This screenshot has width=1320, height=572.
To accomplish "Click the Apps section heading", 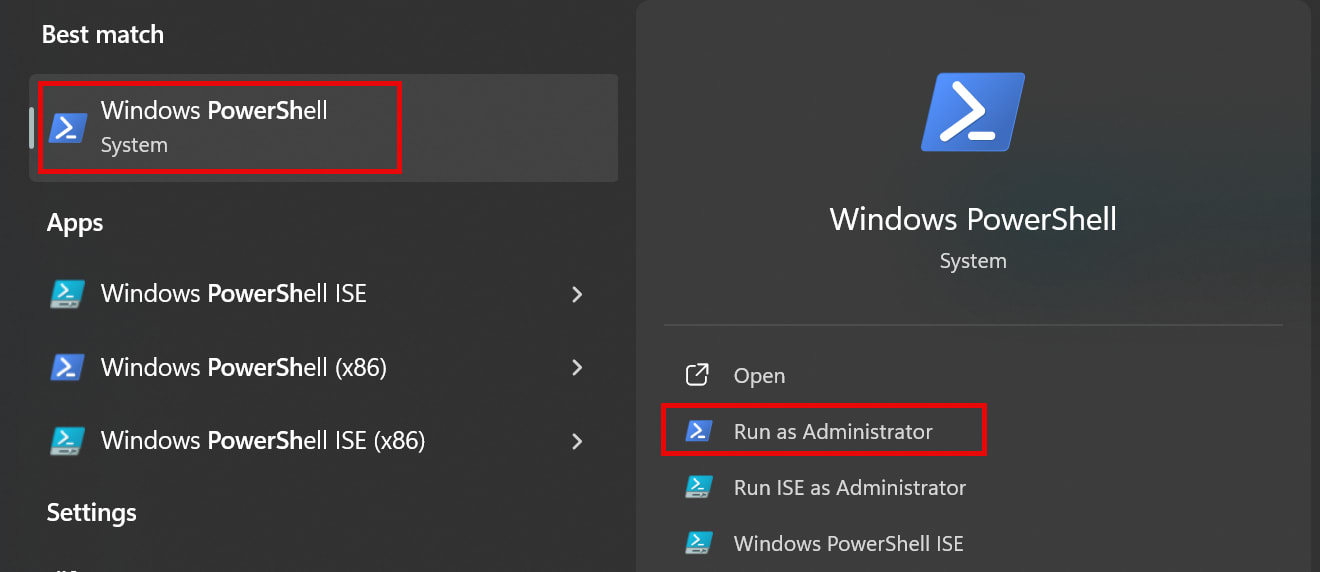I will tap(75, 223).
